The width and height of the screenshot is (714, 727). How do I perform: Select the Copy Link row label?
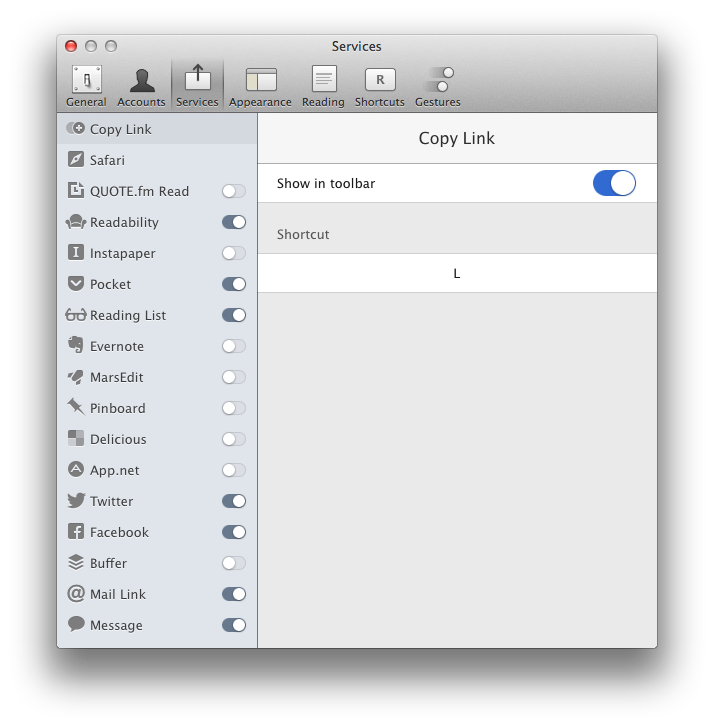121,129
